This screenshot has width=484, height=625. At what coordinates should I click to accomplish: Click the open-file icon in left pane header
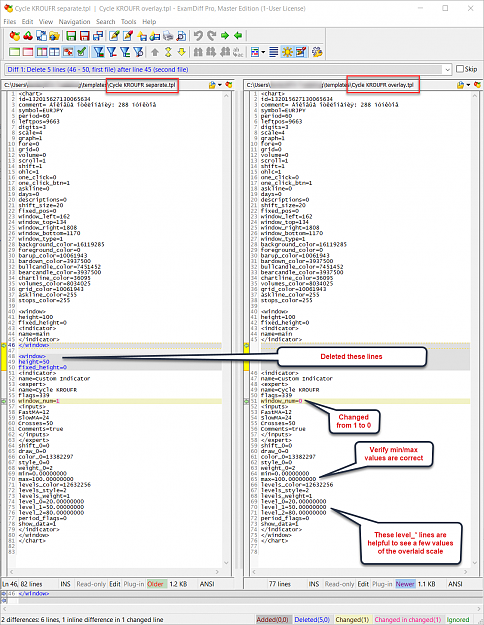(x=212, y=85)
